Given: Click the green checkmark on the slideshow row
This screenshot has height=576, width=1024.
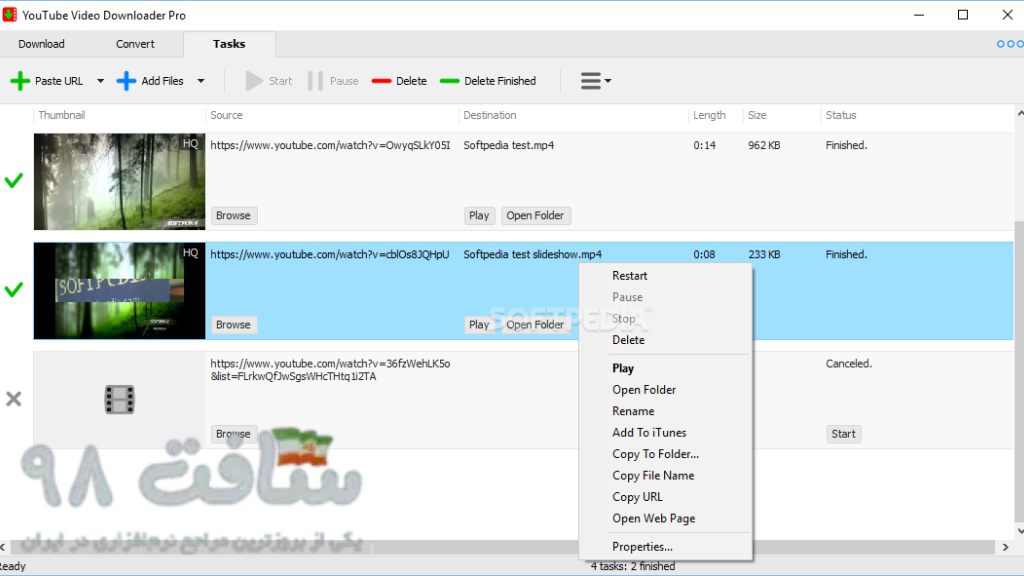Looking at the screenshot, I should pyautogui.click(x=14, y=289).
